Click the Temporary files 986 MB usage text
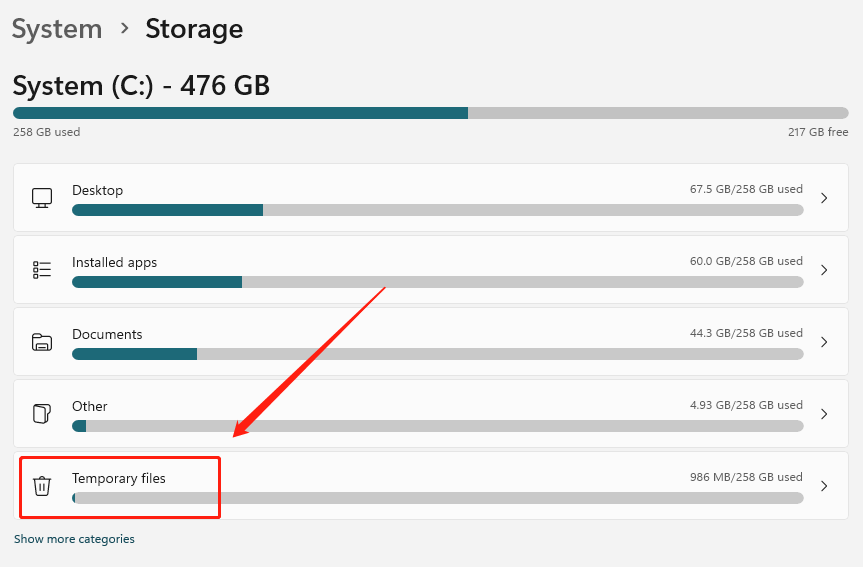Viewport: 863px width, 567px height. point(746,478)
